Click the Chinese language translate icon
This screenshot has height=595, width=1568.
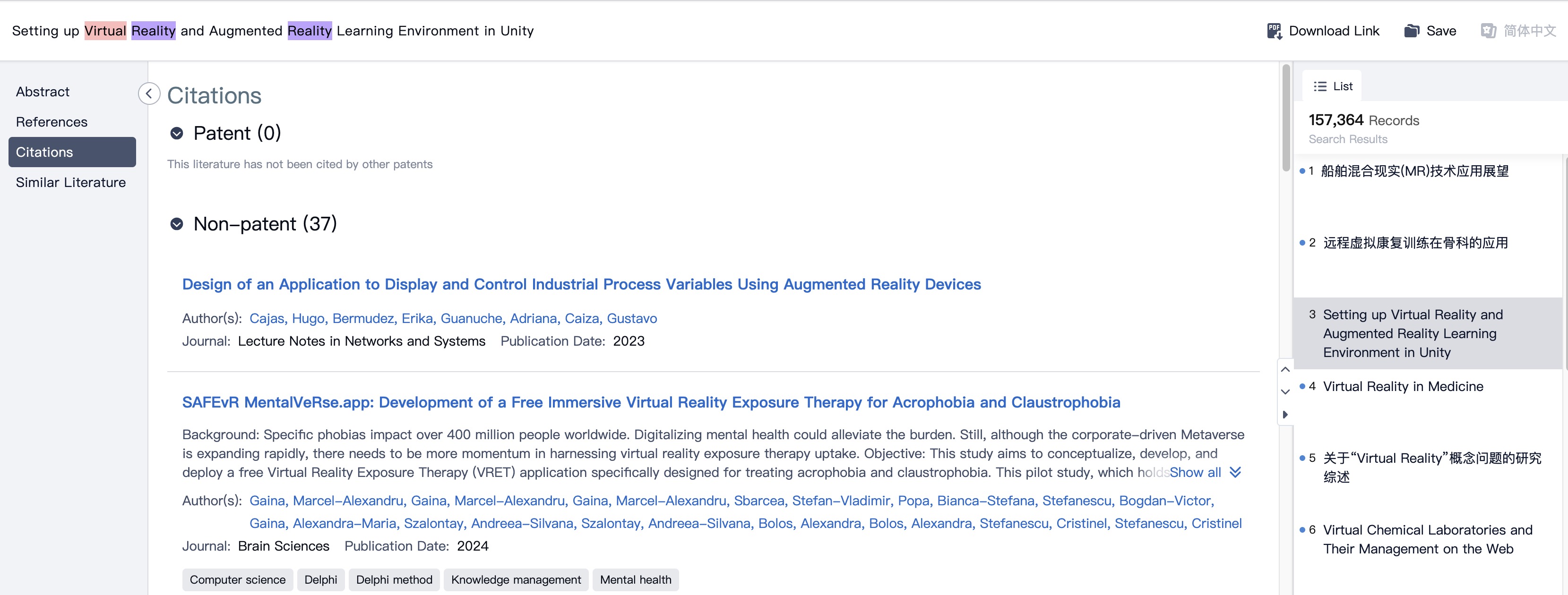[x=1488, y=31]
